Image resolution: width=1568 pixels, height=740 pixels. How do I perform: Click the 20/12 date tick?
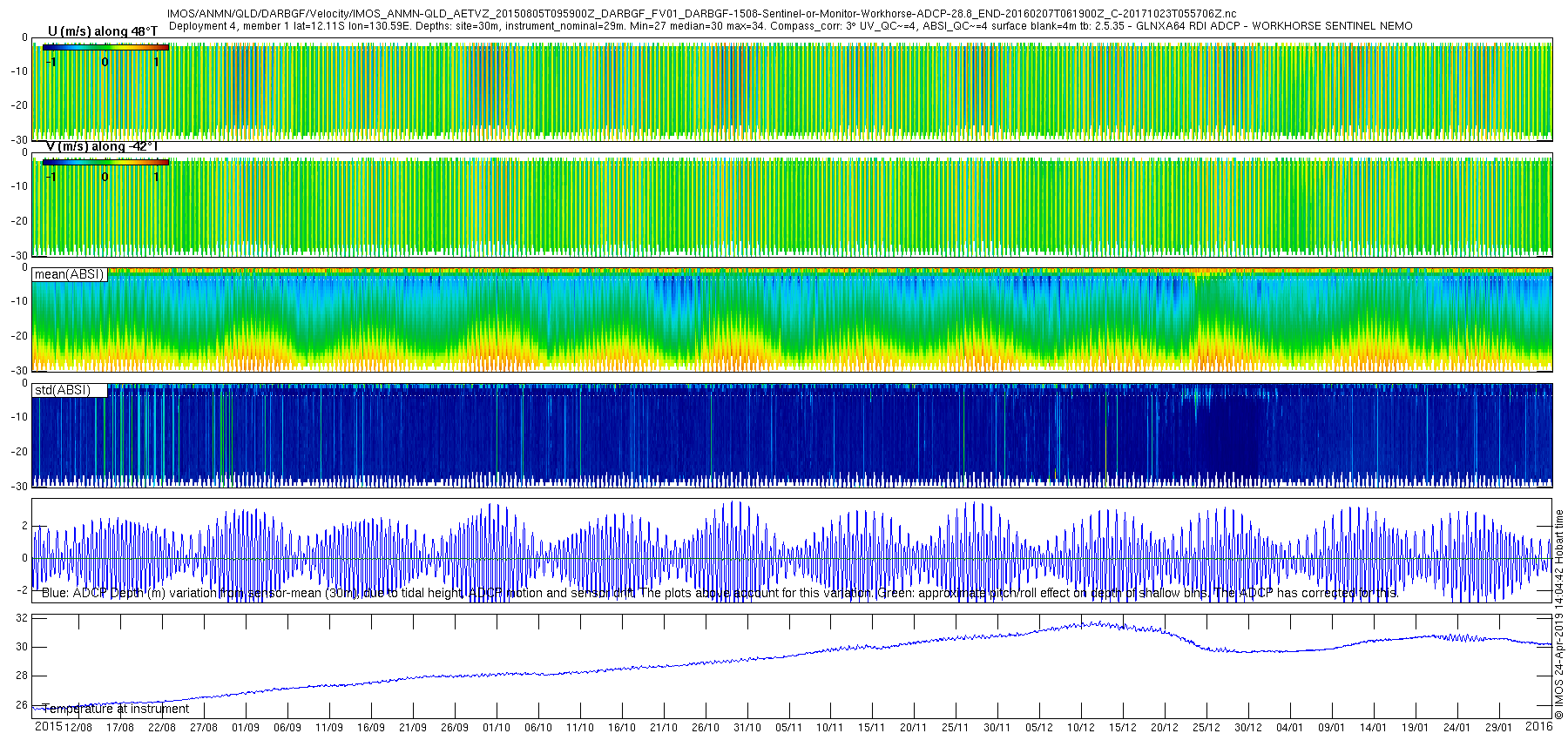point(1165,727)
